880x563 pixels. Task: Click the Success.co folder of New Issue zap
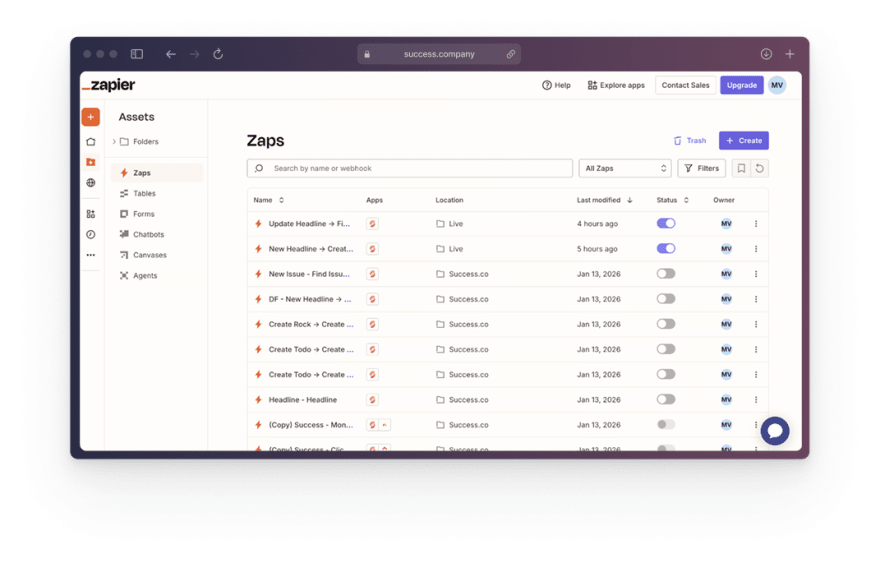point(462,274)
